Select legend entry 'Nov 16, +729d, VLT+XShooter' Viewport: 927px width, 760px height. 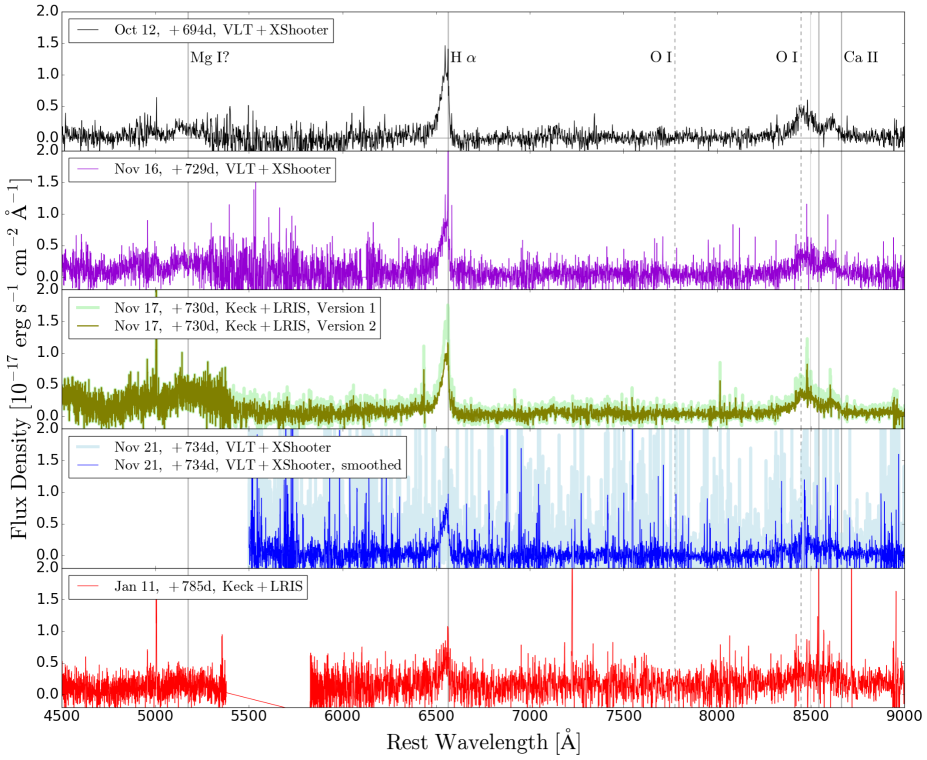222,169
